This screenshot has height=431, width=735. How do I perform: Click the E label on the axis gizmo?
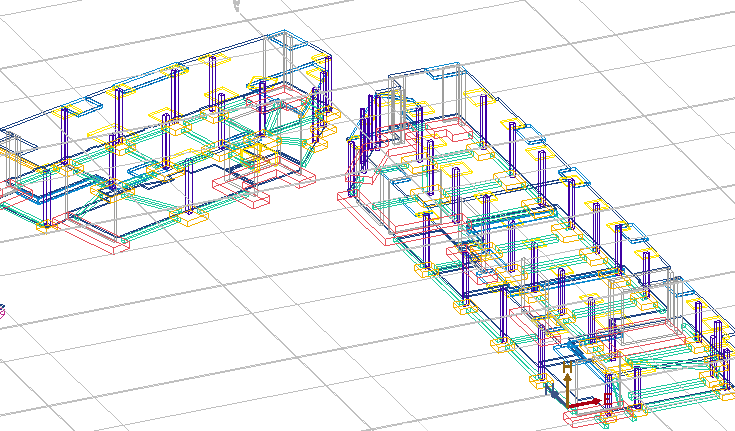click(606, 401)
